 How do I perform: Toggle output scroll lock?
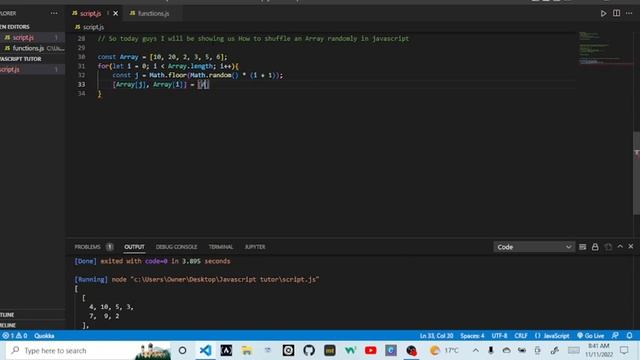[x=595, y=247]
